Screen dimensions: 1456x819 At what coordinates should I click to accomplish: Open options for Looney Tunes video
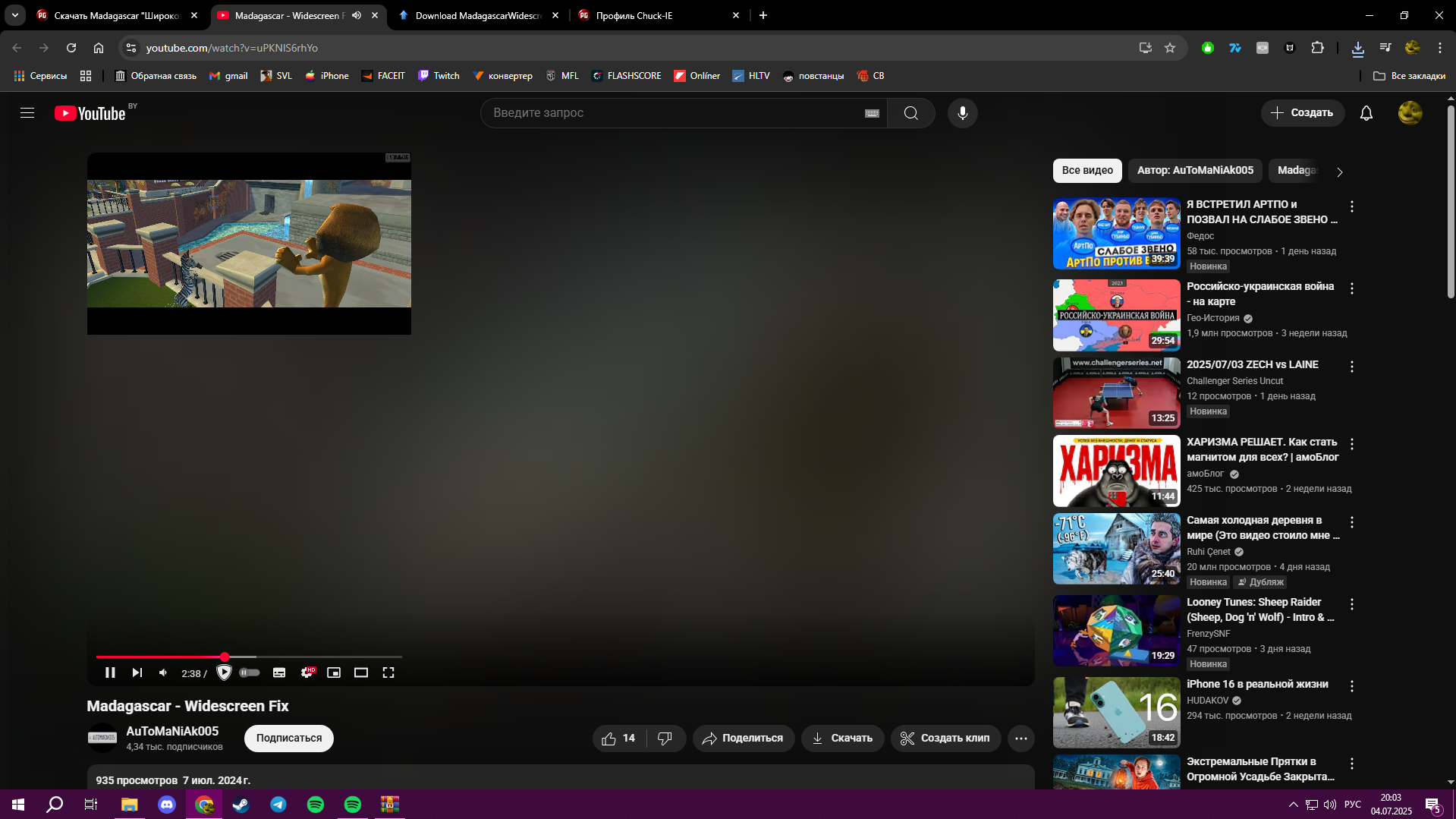tap(1352, 604)
